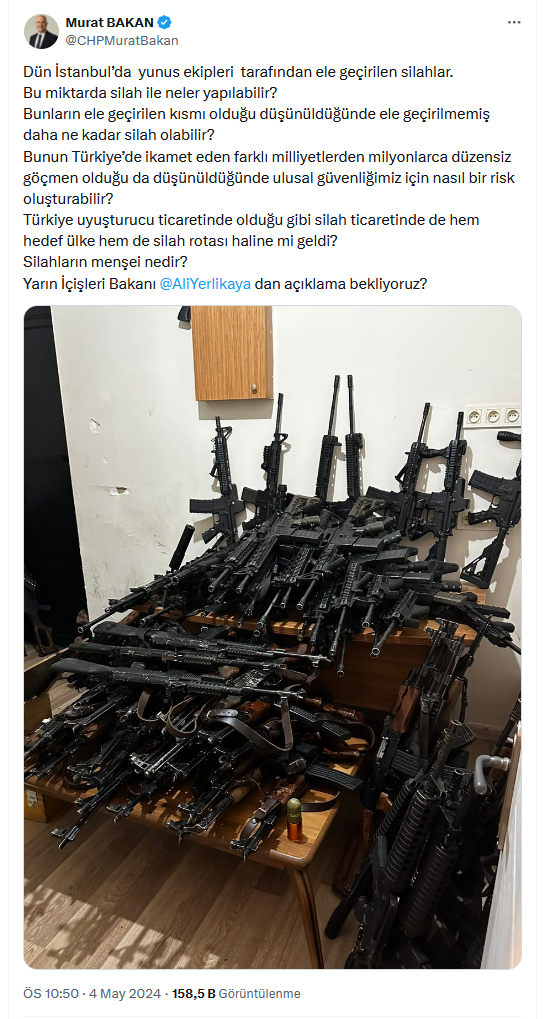Click the 158,5 B view count
The width and height of the screenshot is (544, 1019).
point(194,994)
